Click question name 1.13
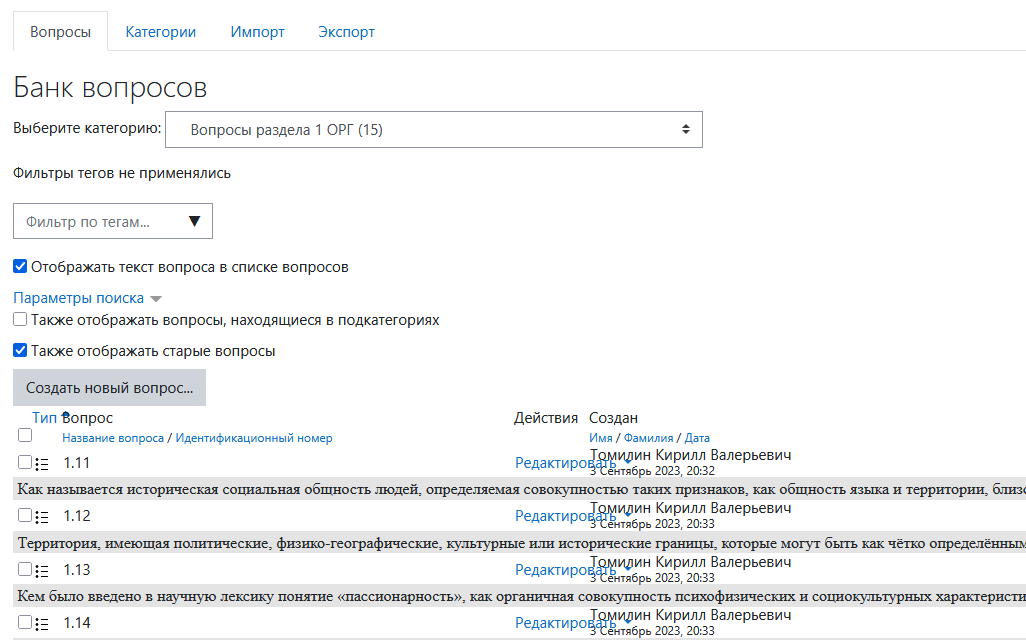 pos(77,570)
